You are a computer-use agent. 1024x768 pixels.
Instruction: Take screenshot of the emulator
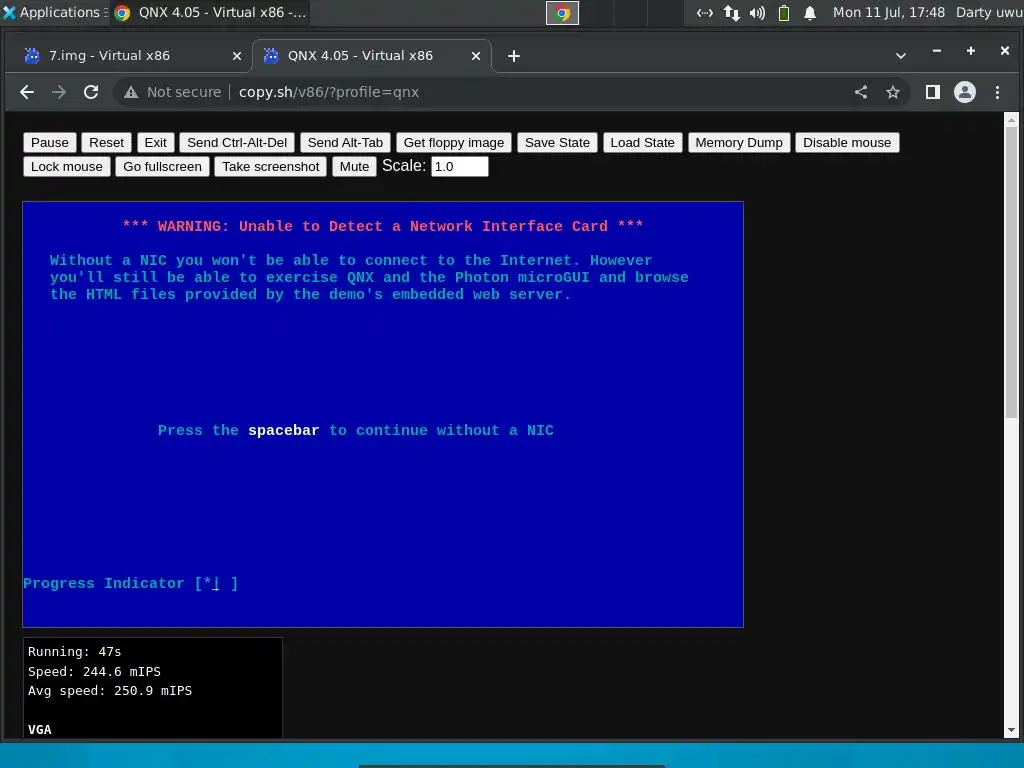pos(271,167)
